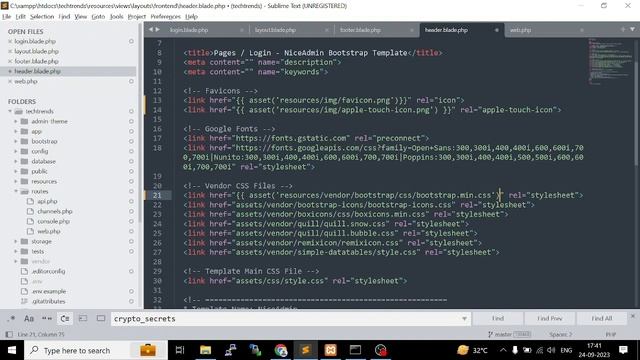This screenshot has height=360, width=640.
Task: Go to previous tab arrow
Action: pos(151,30)
